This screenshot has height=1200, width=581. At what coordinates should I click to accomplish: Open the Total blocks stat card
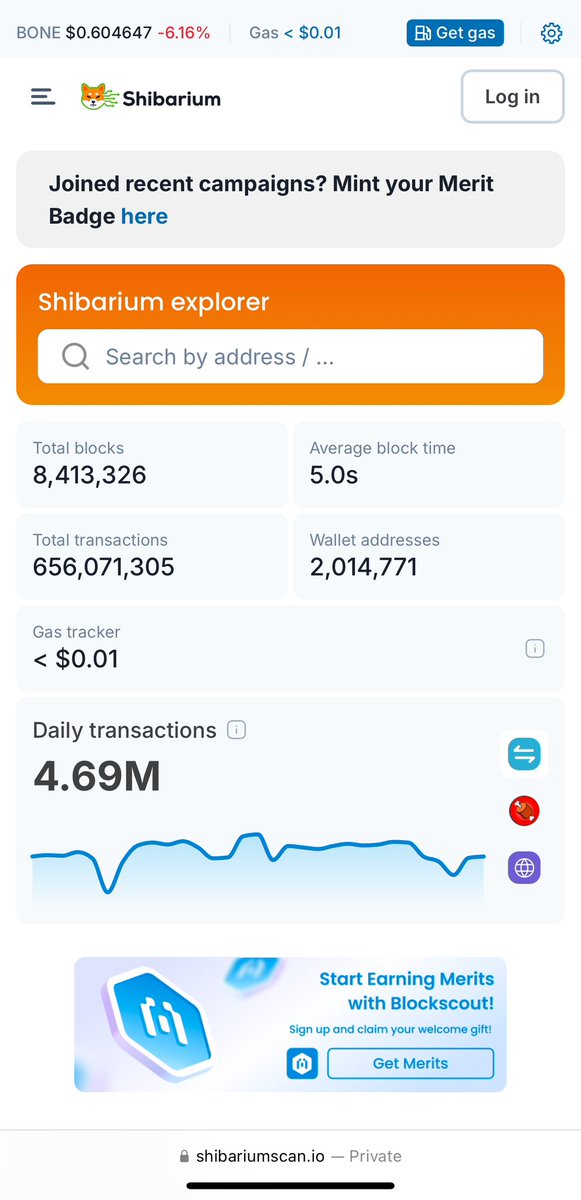pyautogui.click(x=151, y=464)
